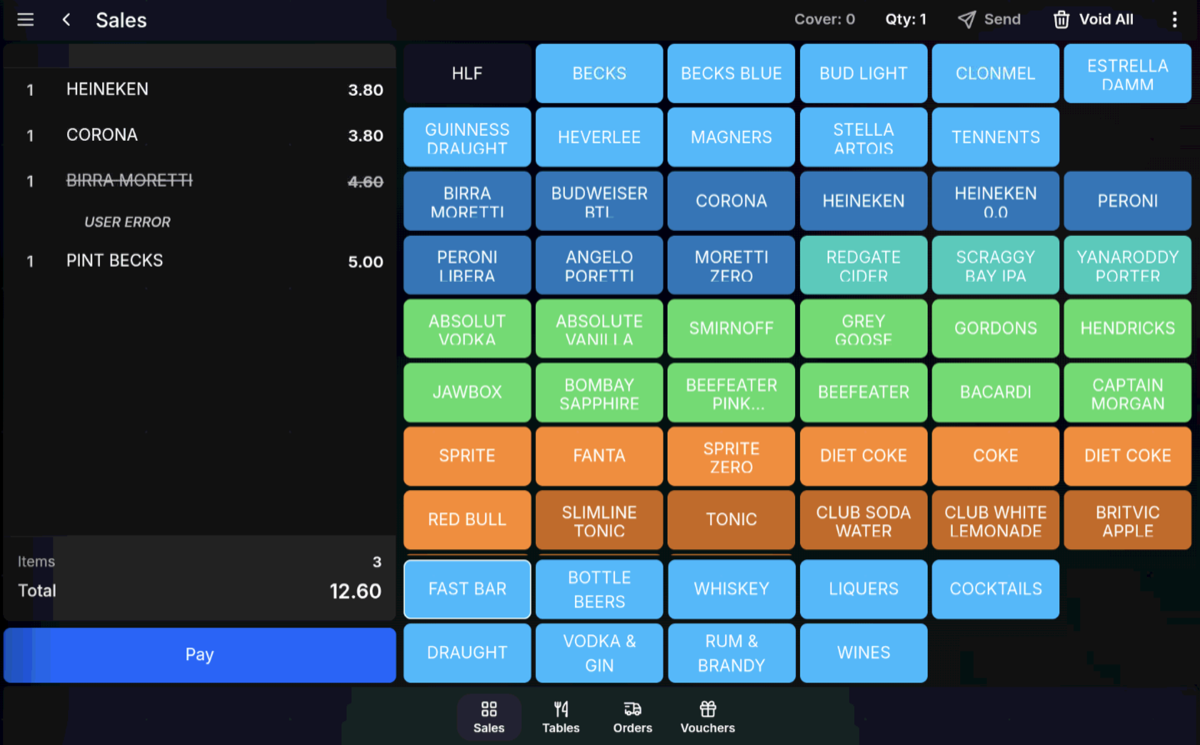1200x745 pixels.
Task: Add GREY GOOSE to order
Action: (863, 329)
